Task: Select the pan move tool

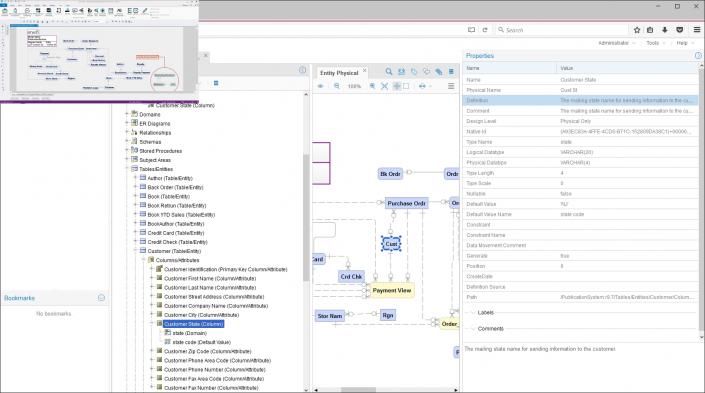Action: coord(397,86)
